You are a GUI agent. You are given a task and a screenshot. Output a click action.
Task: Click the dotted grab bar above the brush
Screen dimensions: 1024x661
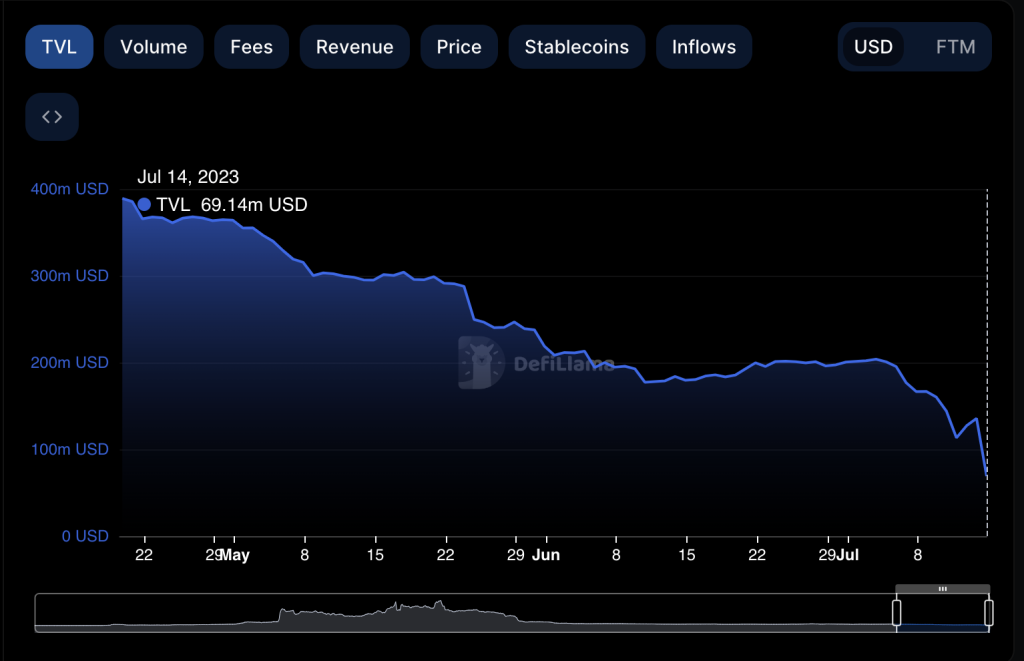(x=941, y=590)
